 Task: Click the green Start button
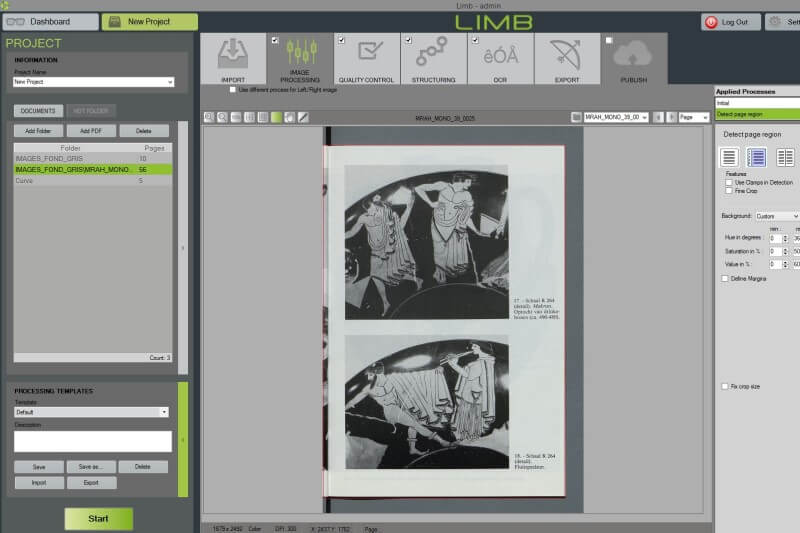click(x=98, y=519)
